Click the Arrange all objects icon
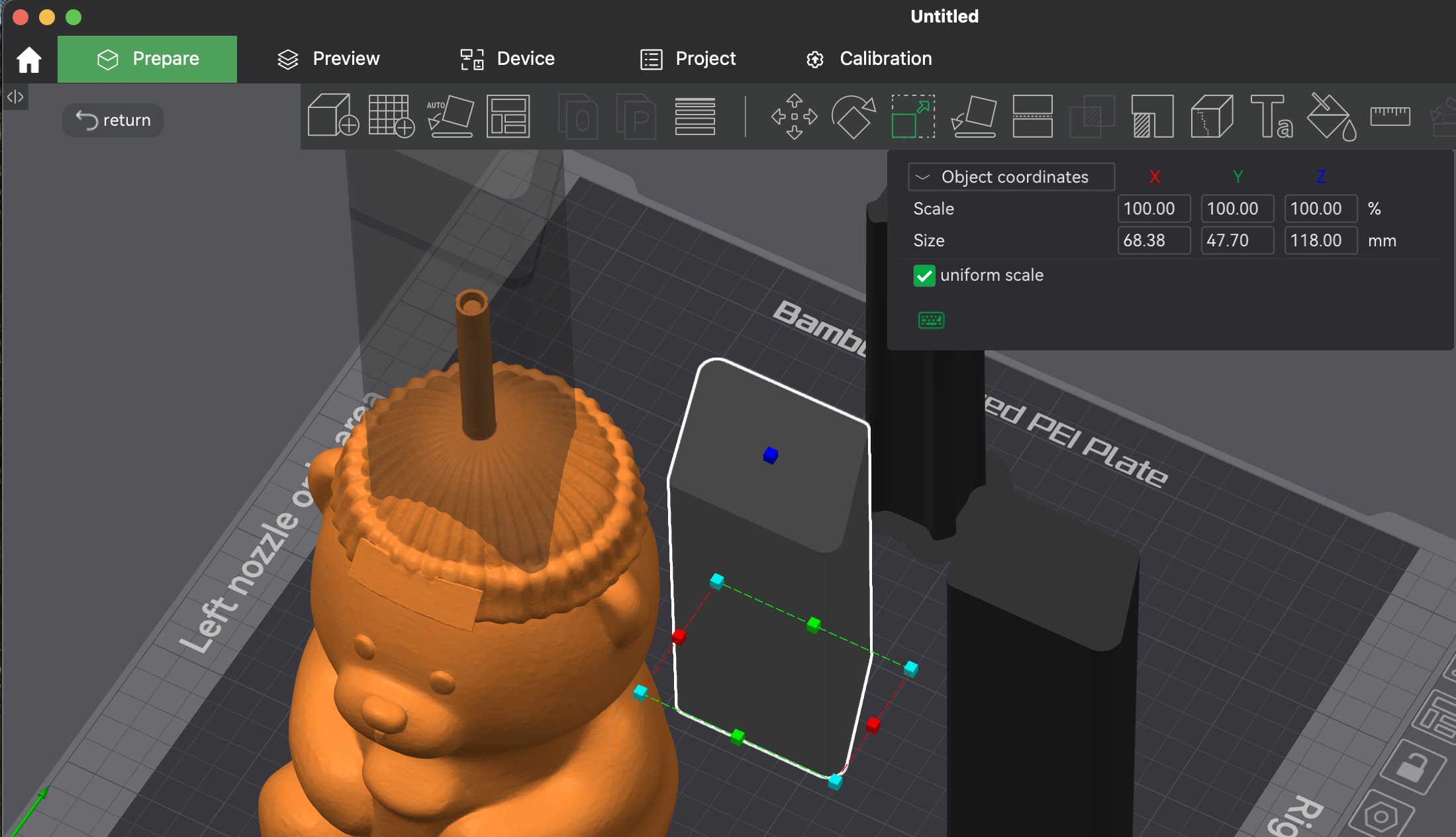The height and width of the screenshot is (837, 1456). tap(508, 116)
